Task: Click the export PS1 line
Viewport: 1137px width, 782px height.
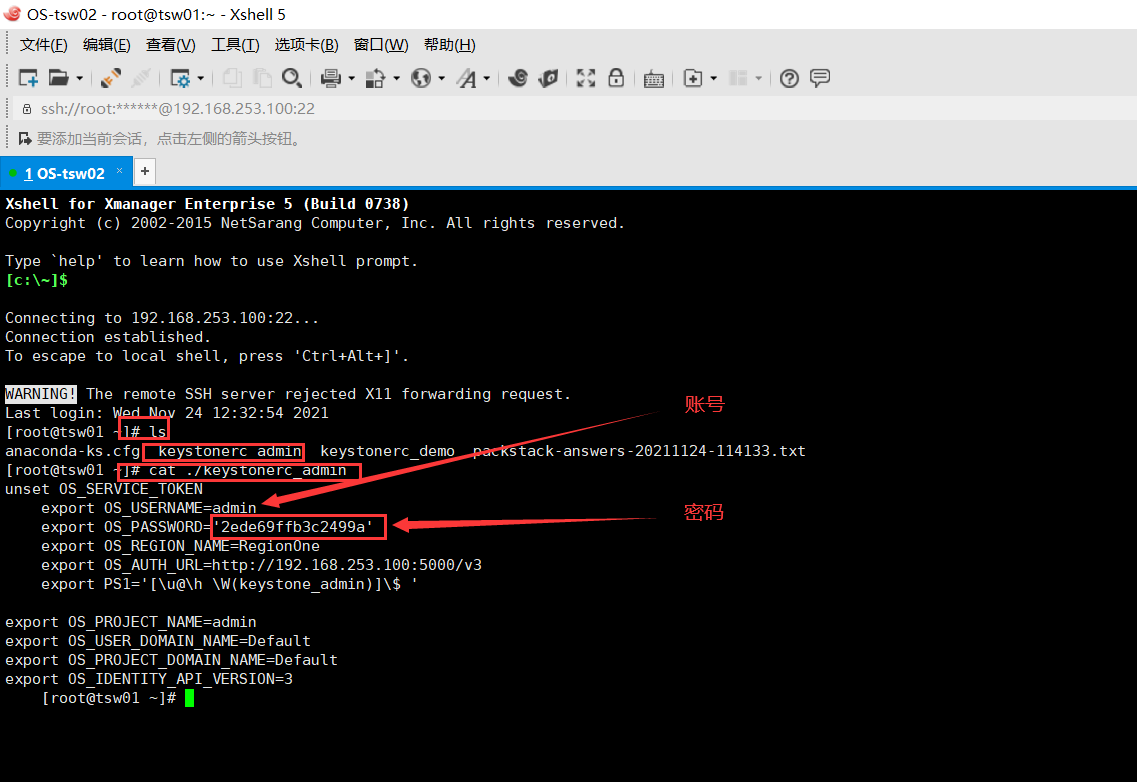Action: click(x=229, y=584)
